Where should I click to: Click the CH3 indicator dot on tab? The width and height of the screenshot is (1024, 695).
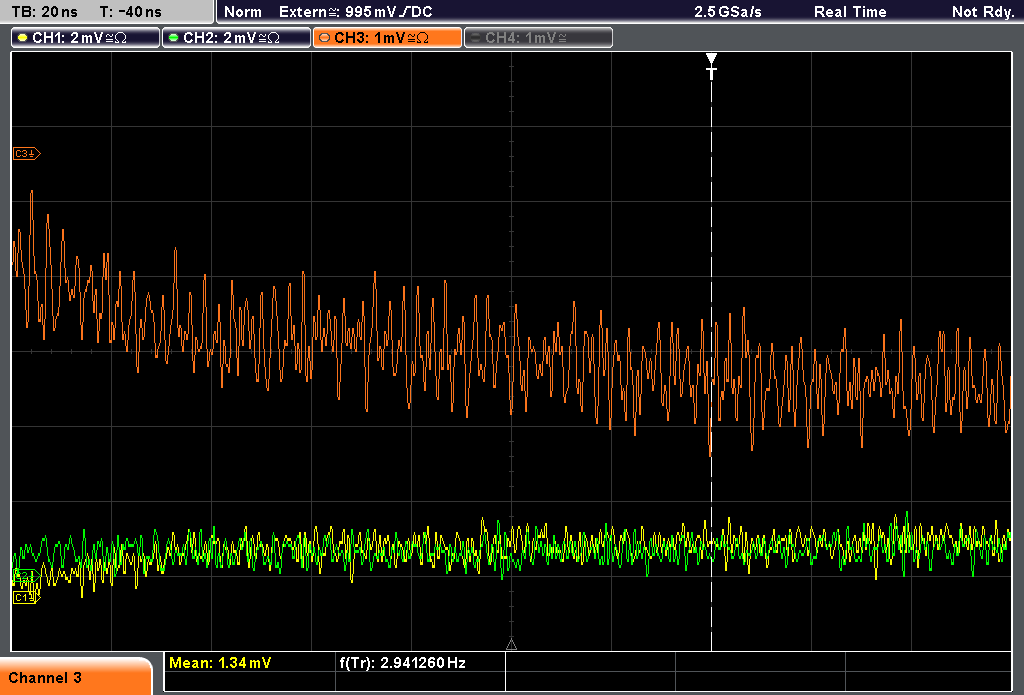pos(325,38)
